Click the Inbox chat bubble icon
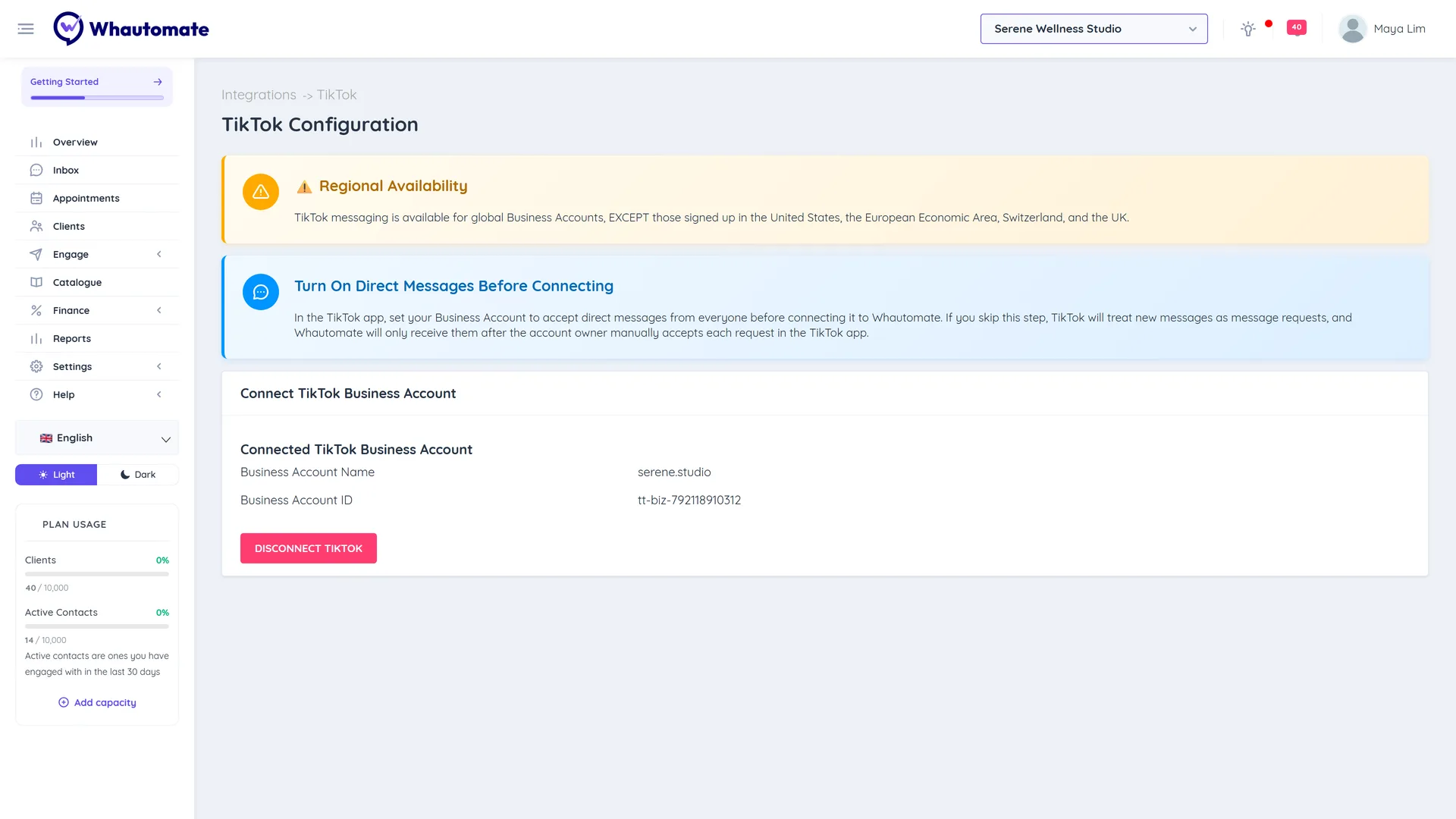Image resolution: width=1456 pixels, height=819 pixels. [36, 171]
